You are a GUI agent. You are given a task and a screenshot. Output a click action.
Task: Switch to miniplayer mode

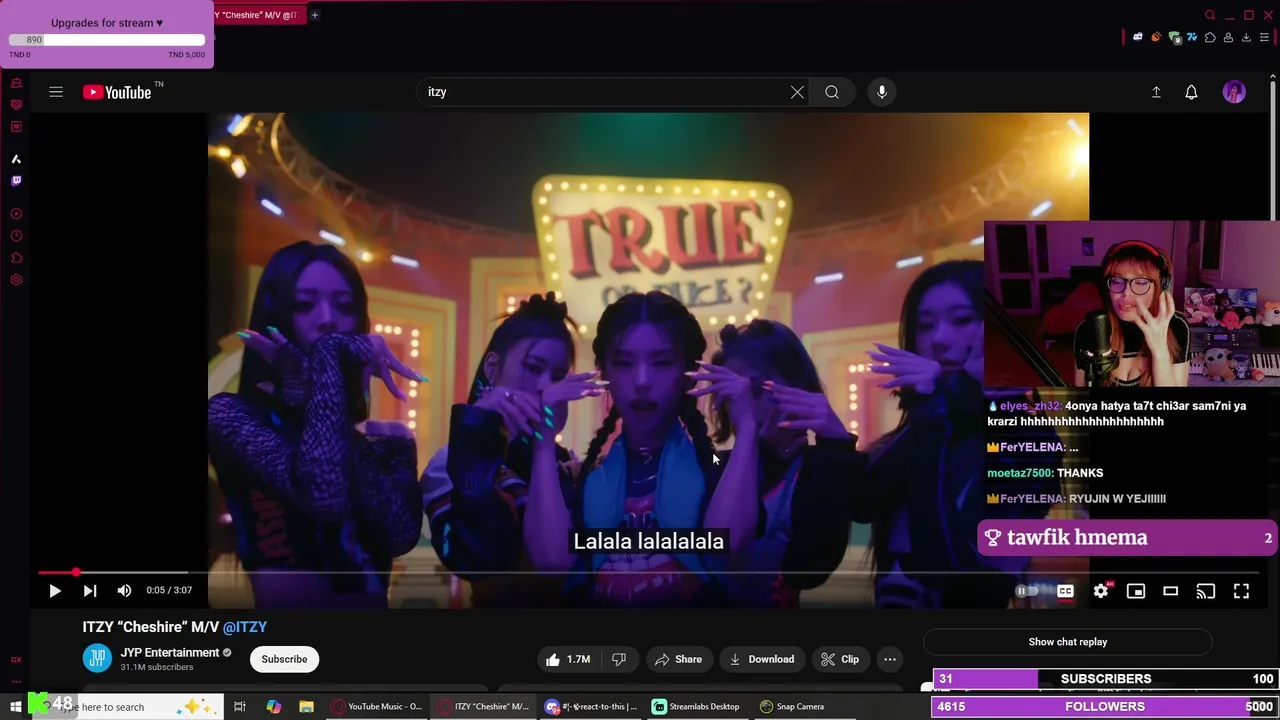click(x=1136, y=591)
